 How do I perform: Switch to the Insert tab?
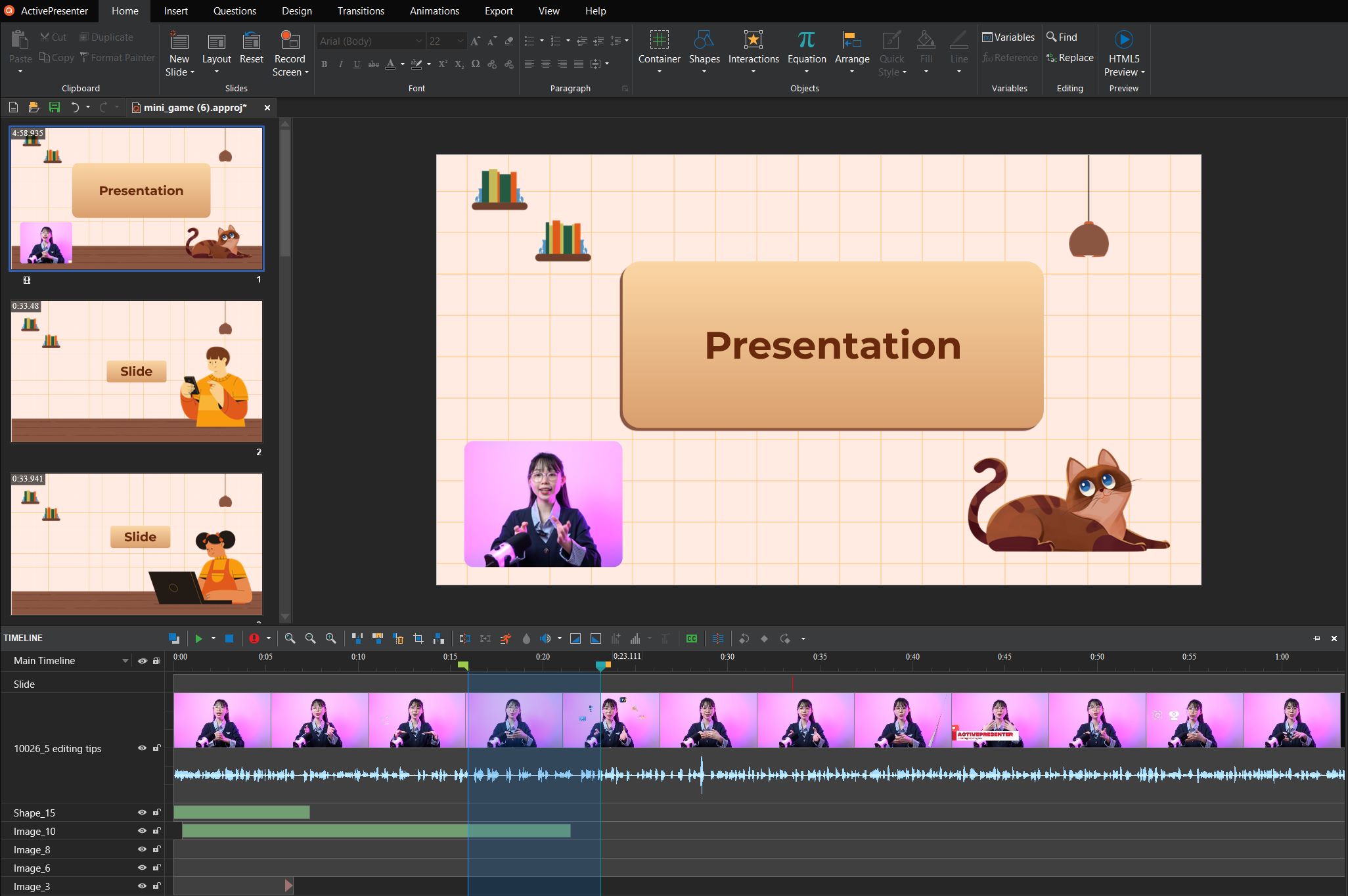pyautogui.click(x=176, y=11)
